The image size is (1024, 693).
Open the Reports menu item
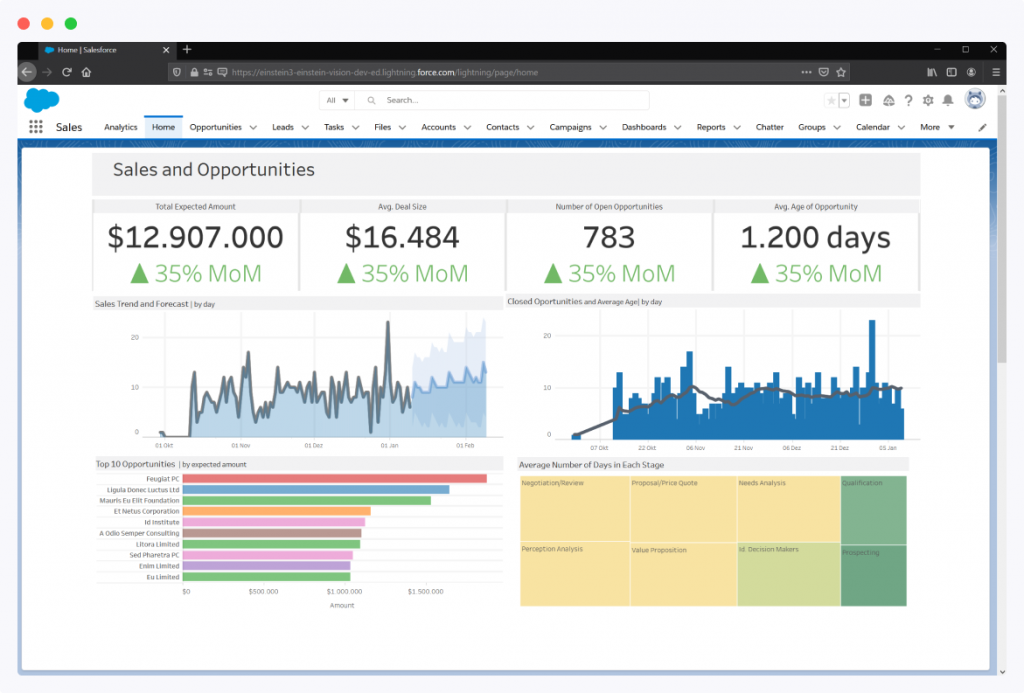(x=711, y=127)
